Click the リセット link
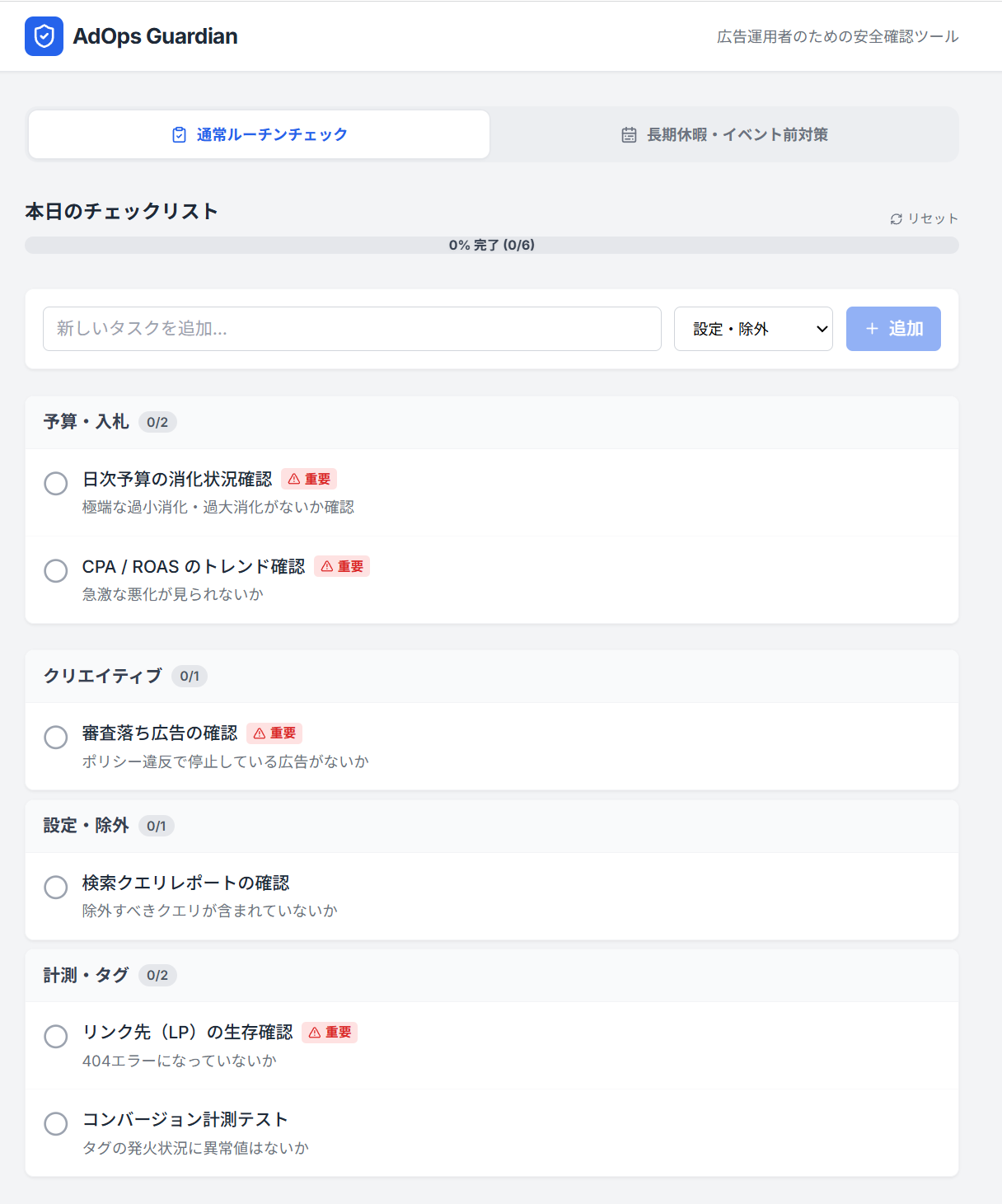 (x=924, y=219)
